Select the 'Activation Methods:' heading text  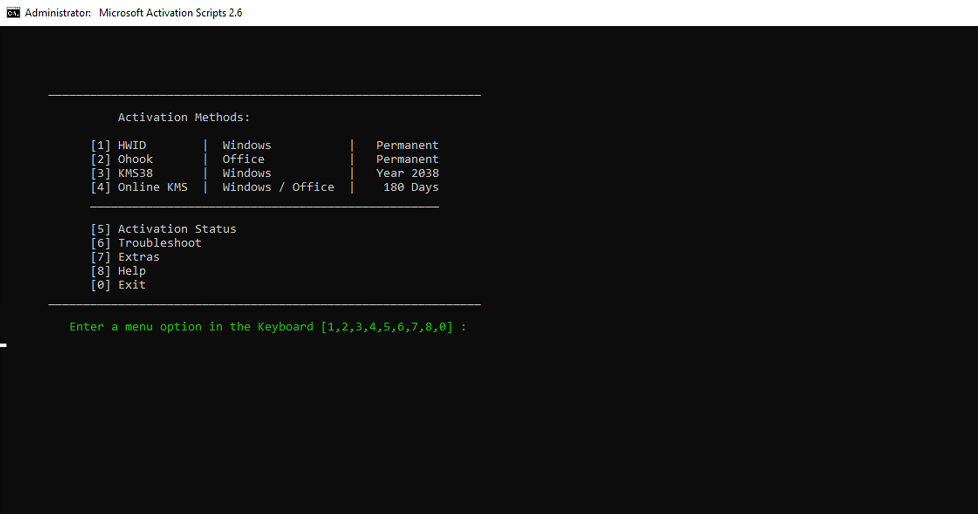click(184, 117)
